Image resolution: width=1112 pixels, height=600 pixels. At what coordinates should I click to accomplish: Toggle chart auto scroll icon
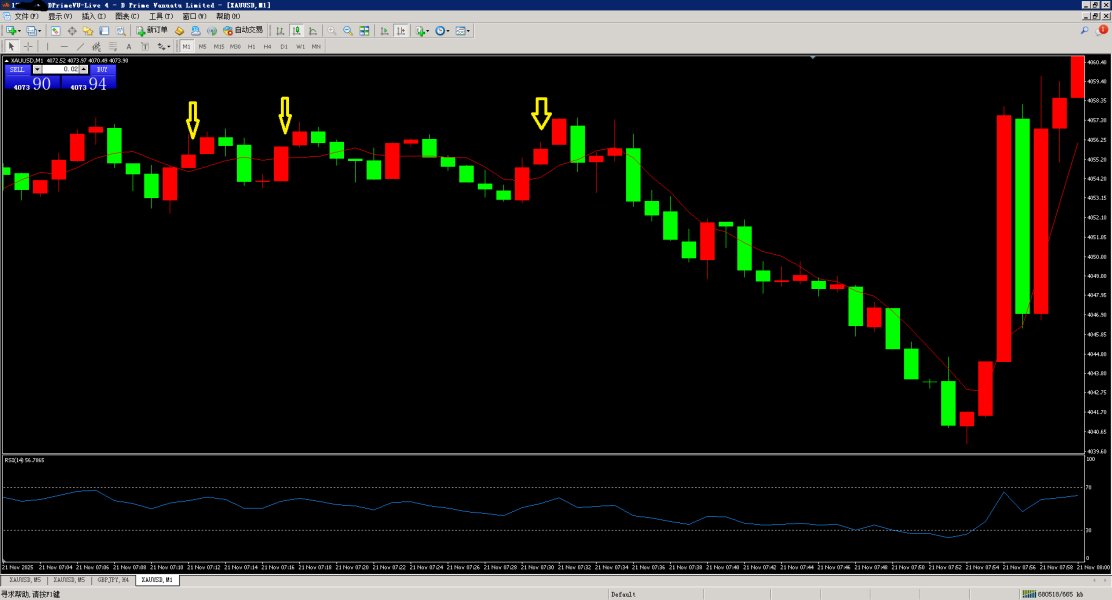[384, 31]
